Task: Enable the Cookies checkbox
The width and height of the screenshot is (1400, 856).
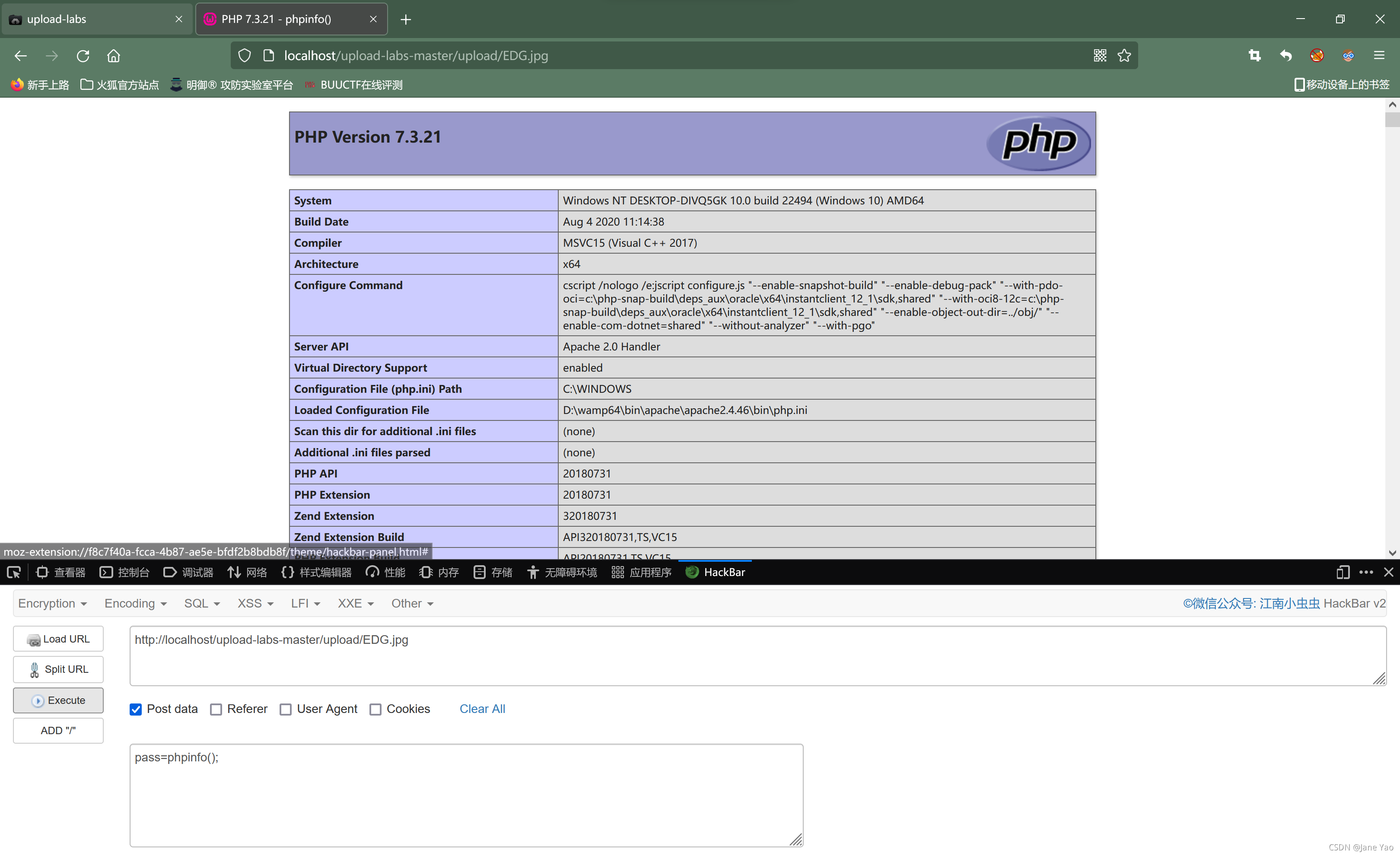Action: coord(375,709)
